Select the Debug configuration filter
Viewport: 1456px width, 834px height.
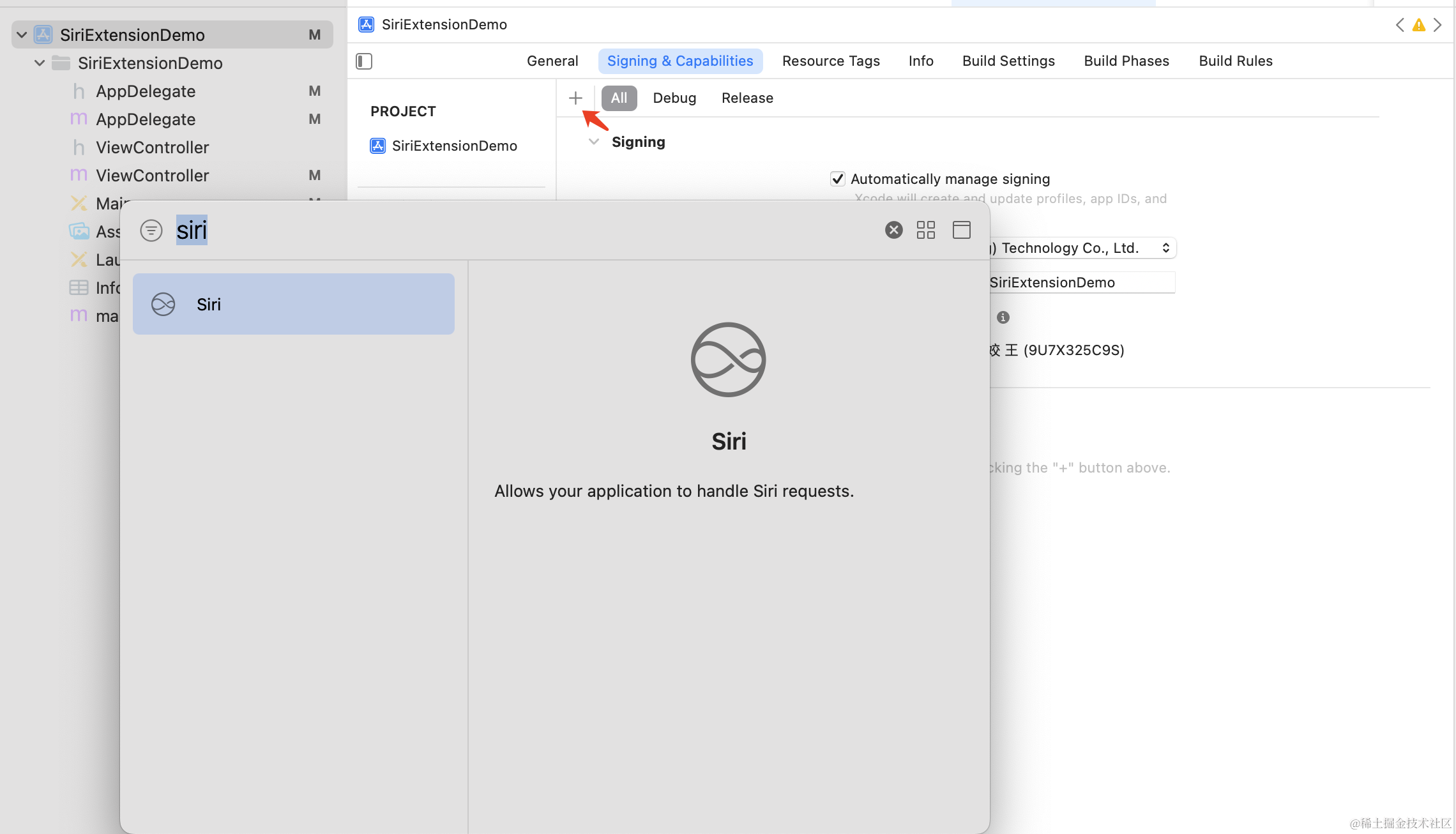(674, 98)
